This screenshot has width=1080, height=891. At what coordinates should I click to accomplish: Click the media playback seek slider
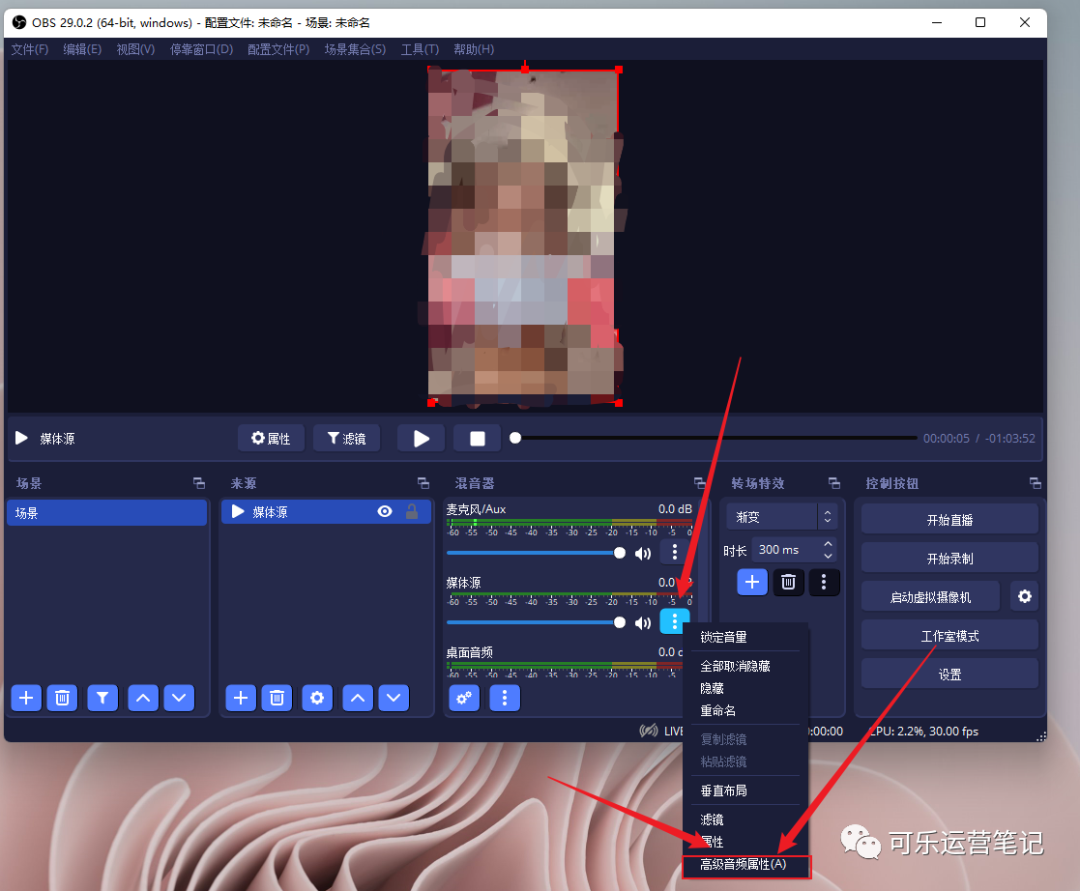[714, 438]
